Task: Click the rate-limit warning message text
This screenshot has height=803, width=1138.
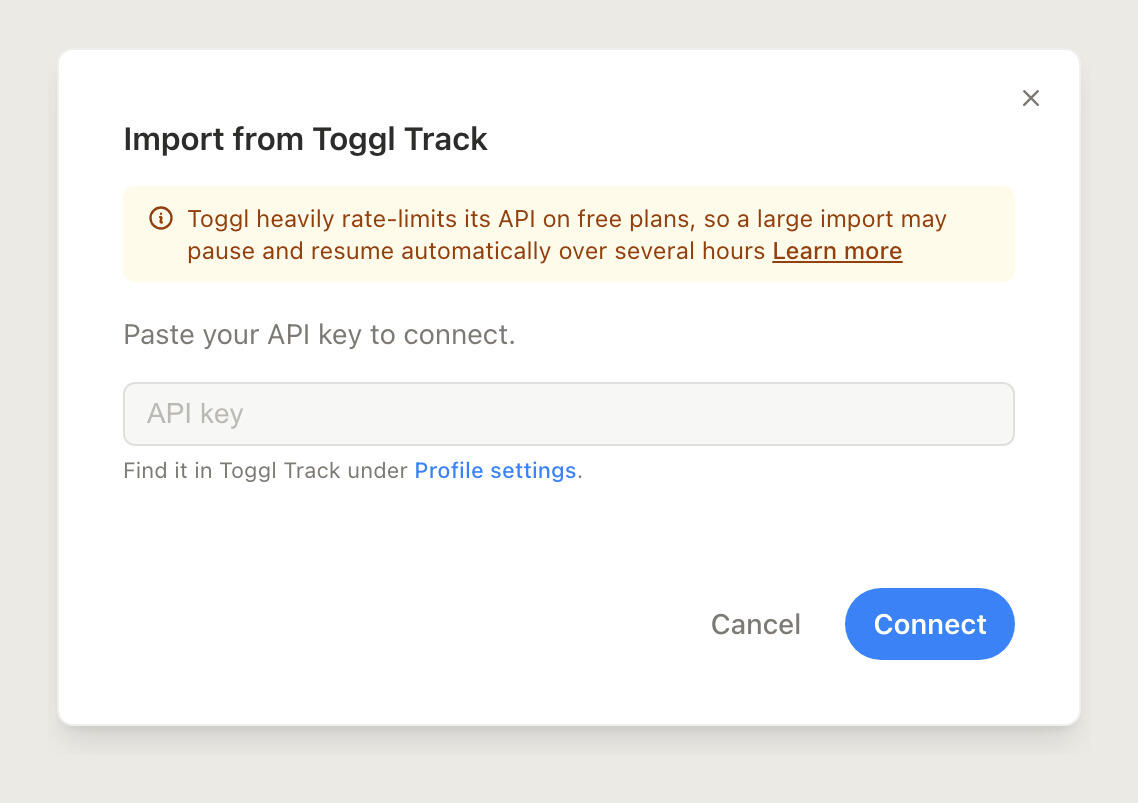Action: click(567, 235)
